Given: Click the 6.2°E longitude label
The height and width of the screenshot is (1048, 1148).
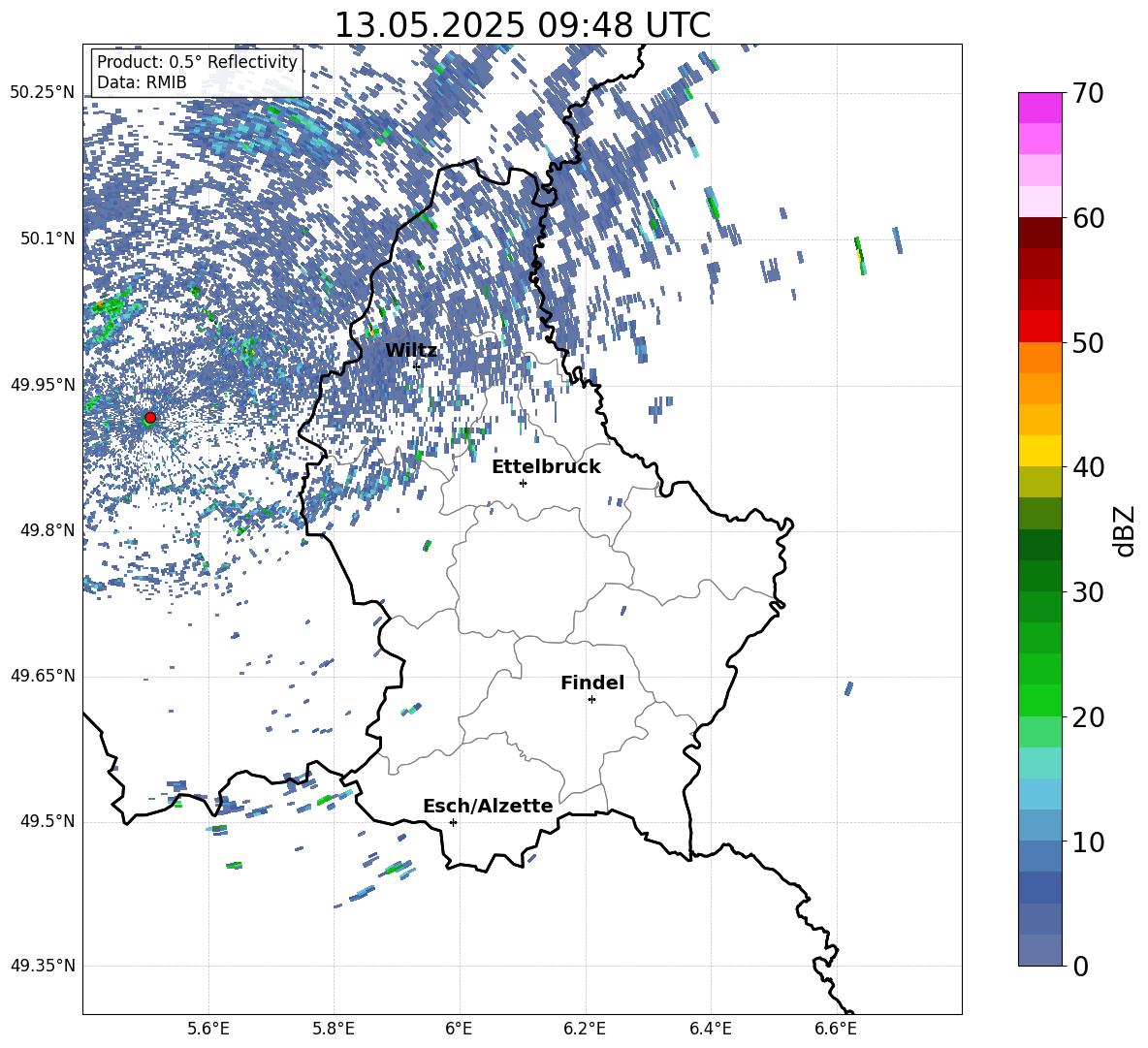Looking at the screenshot, I should tap(585, 1029).
